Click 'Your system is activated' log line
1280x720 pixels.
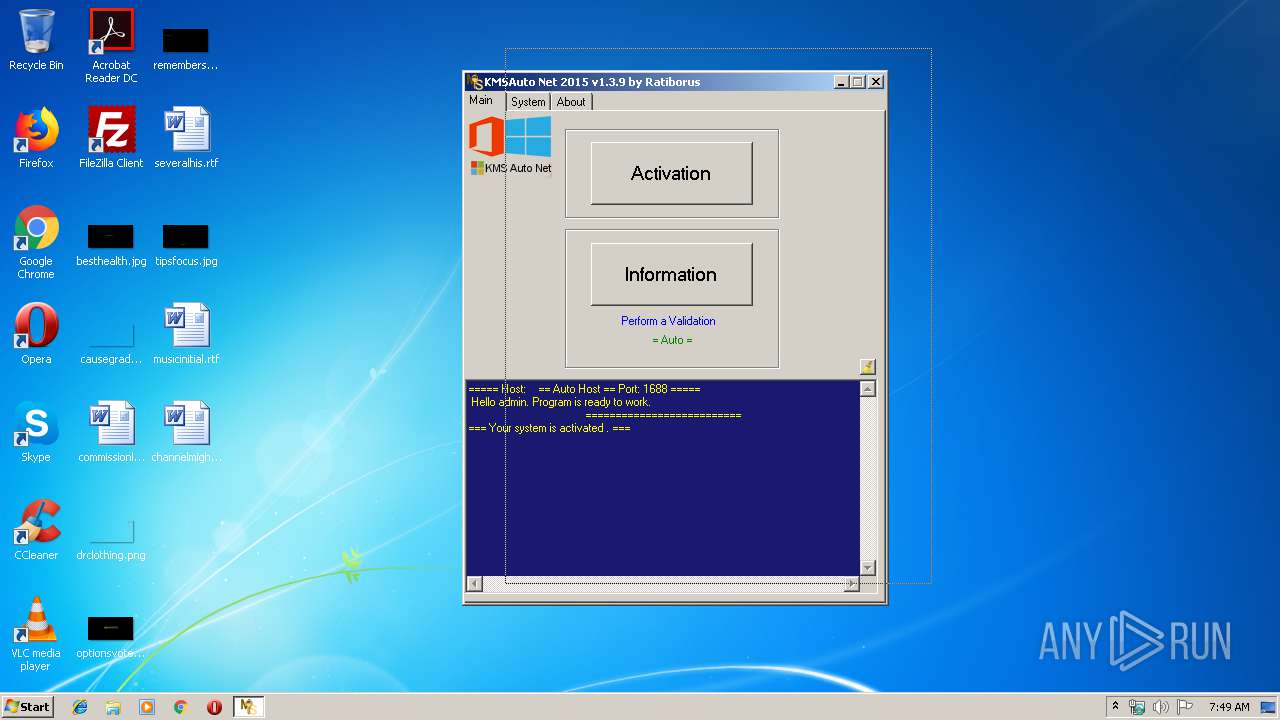(x=549, y=428)
